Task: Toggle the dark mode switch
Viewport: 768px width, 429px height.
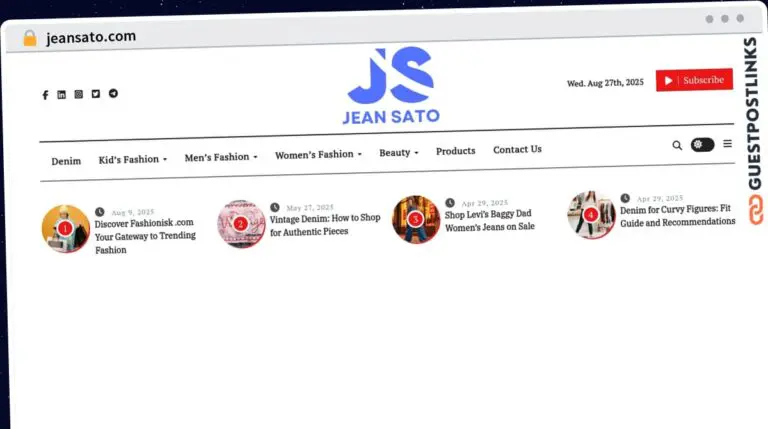Action: pyautogui.click(x=702, y=145)
